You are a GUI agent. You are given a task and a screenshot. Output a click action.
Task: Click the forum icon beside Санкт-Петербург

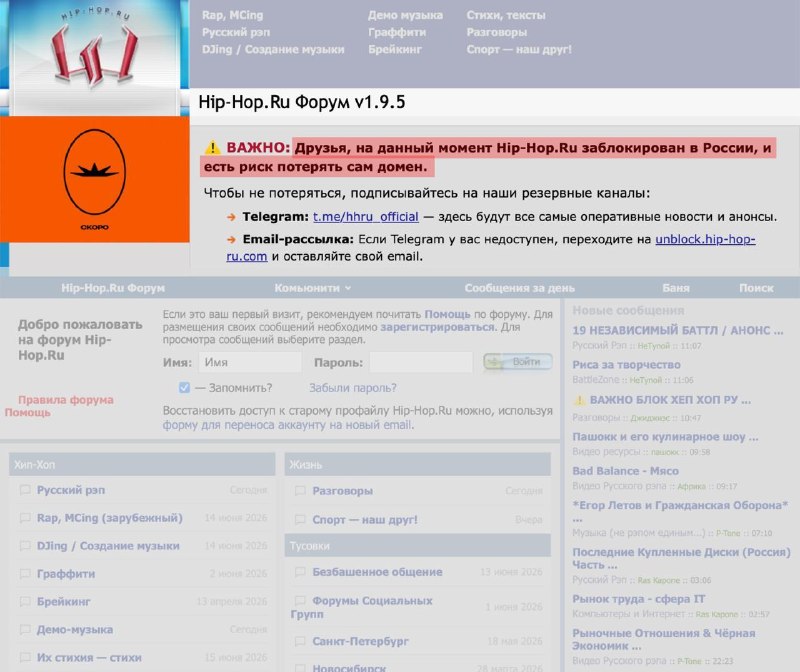(301, 641)
